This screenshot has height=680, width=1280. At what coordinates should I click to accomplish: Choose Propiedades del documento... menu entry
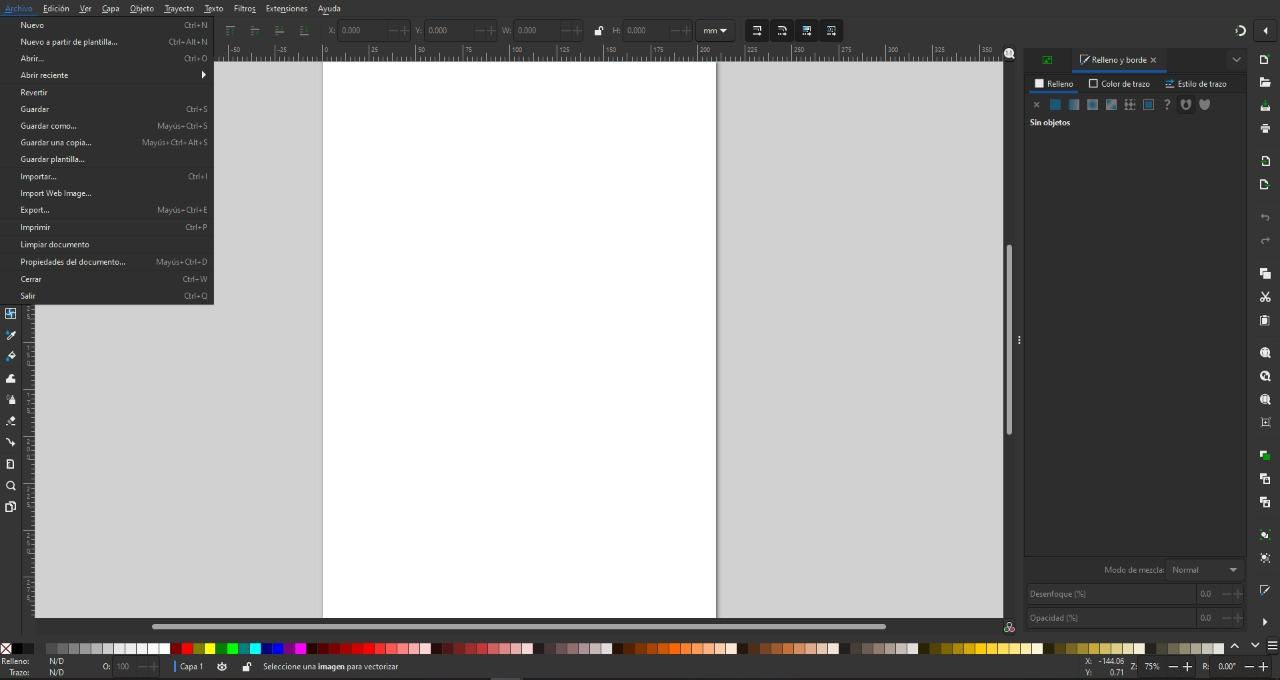tap(108, 262)
